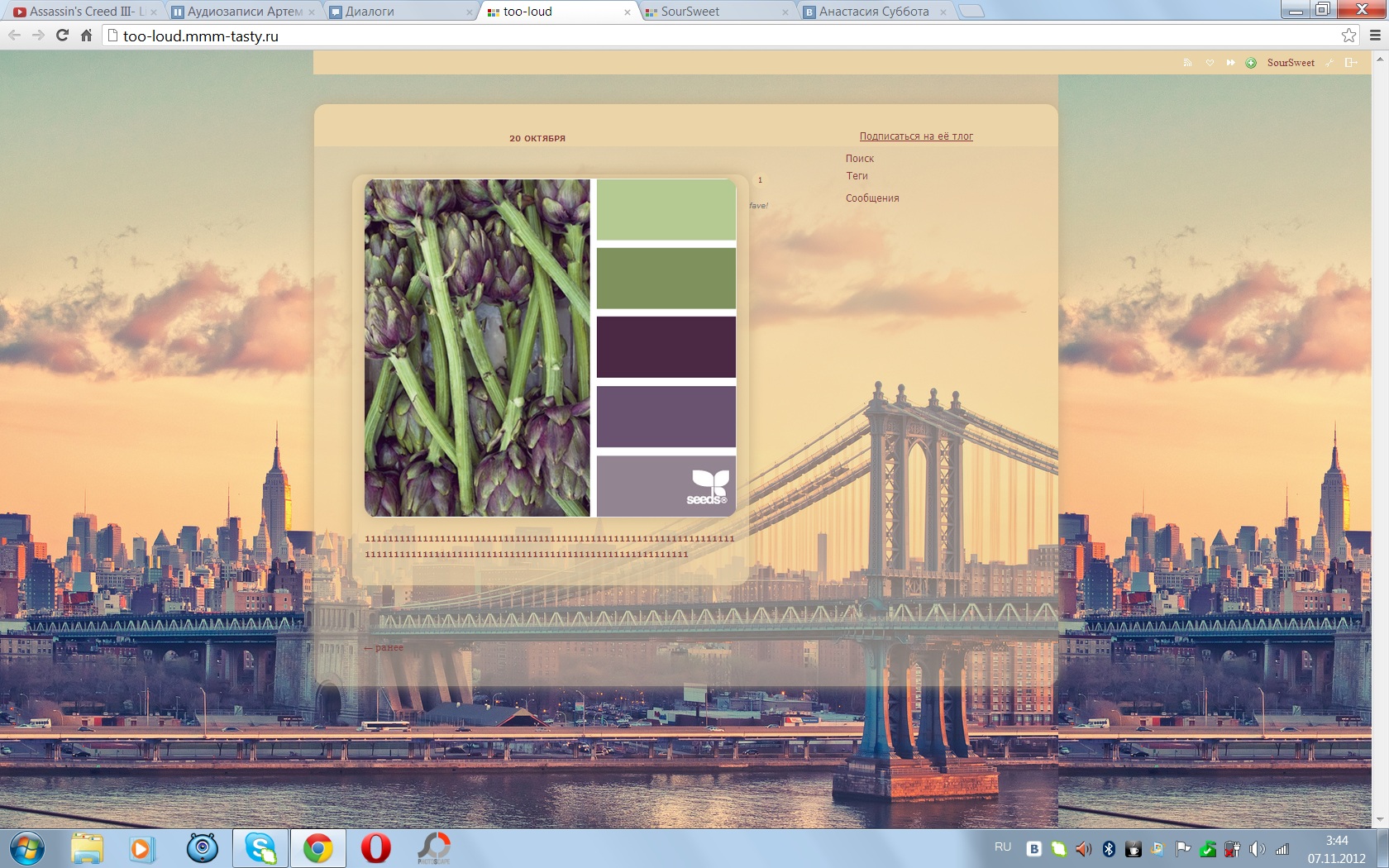1389x868 pixels.
Task: Reload the page with the refresh button
Action: pos(62,36)
